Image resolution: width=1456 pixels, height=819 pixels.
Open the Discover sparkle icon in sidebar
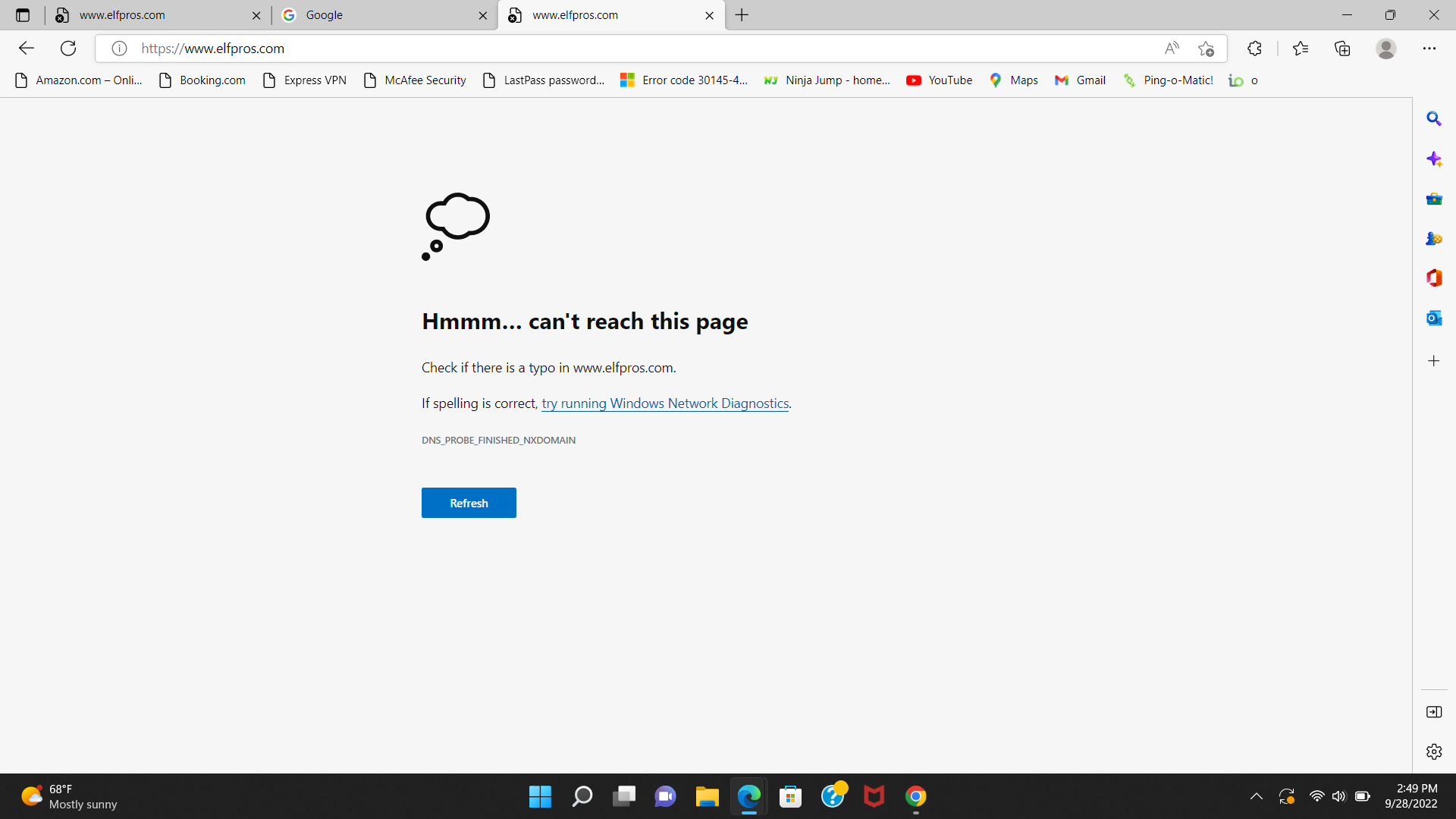click(x=1433, y=159)
